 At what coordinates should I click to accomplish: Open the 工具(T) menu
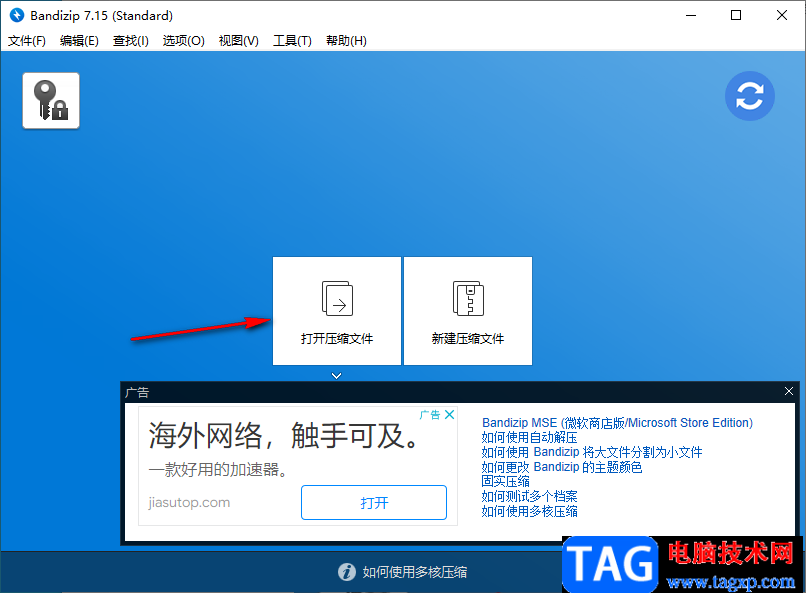292,41
